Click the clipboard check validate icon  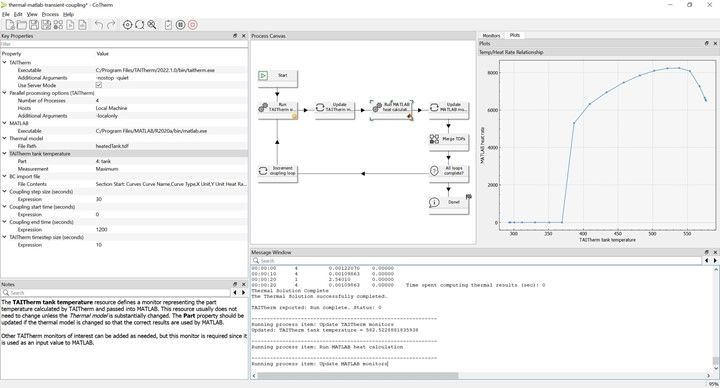point(168,25)
